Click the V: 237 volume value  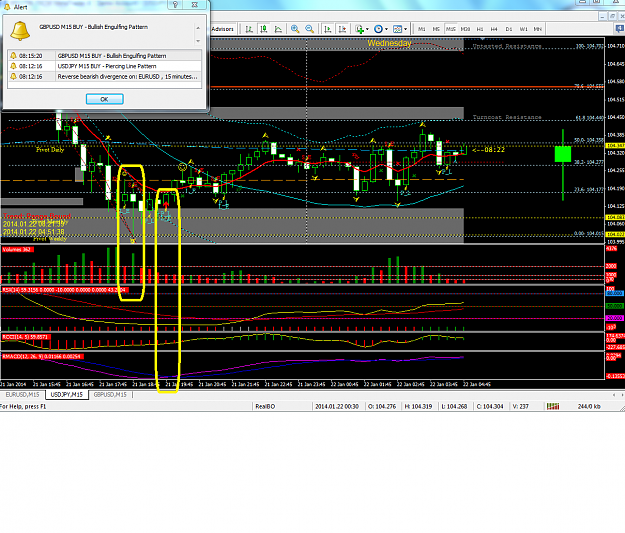(520, 407)
